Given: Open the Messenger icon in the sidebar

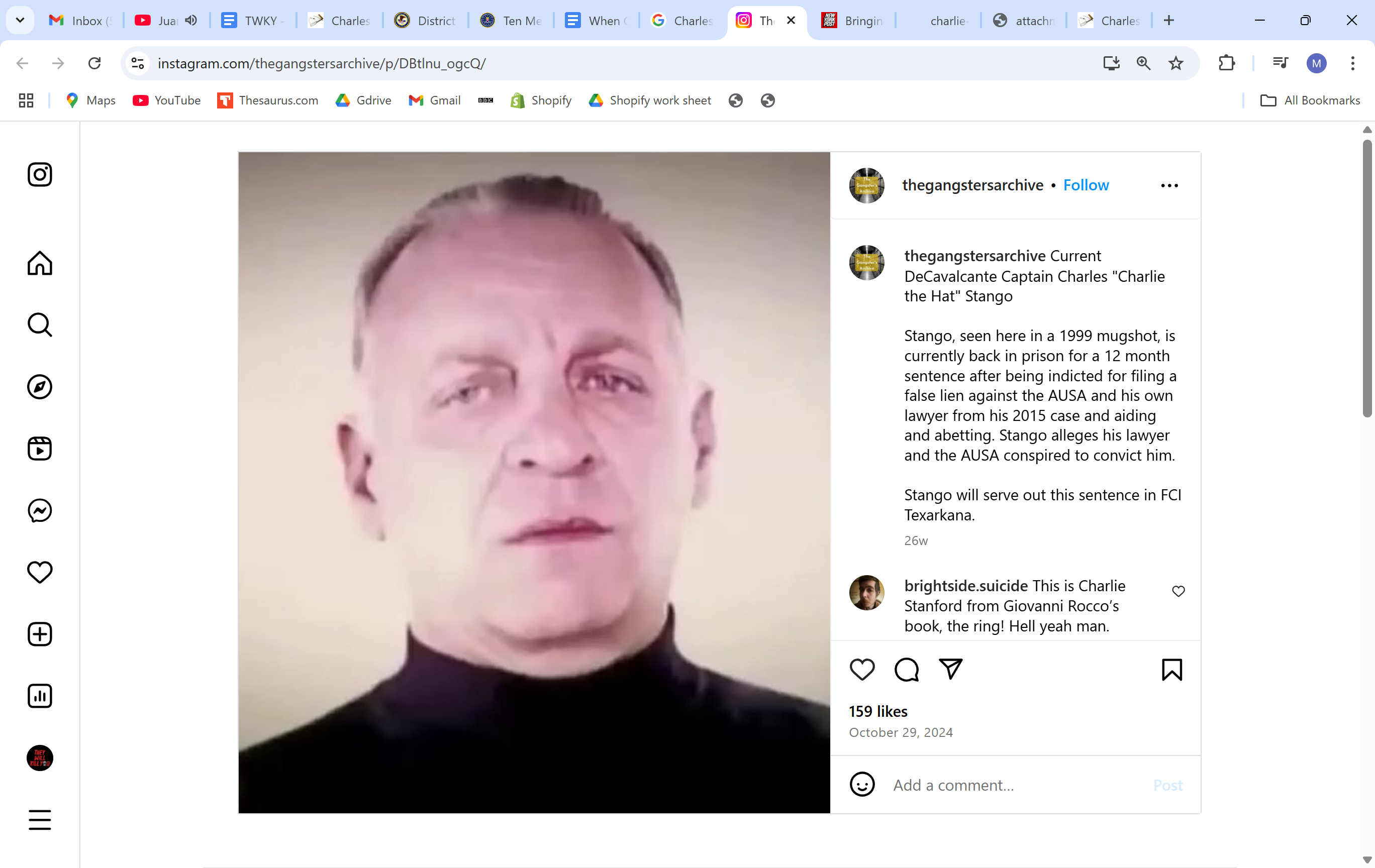Looking at the screenshot, I should pyautogui.click(x=40, y=510).
